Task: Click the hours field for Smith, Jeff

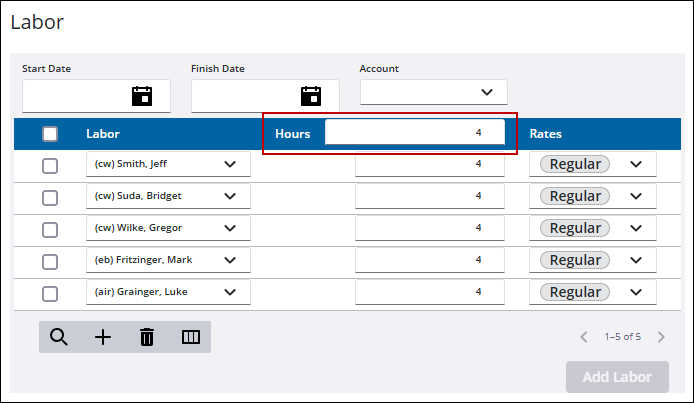Action: pos(430,165)
